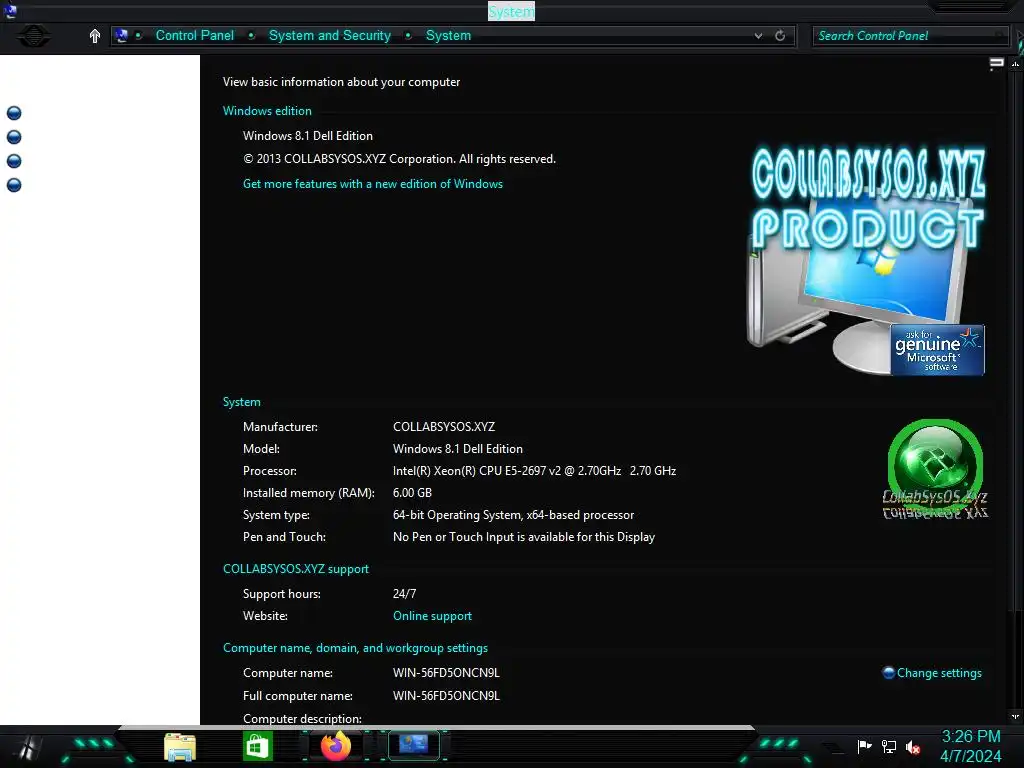Screen dimensions: 1024x768
Task: Click the green CollabSysOS.xyz orb logo
Action: [x=935, y=469]
